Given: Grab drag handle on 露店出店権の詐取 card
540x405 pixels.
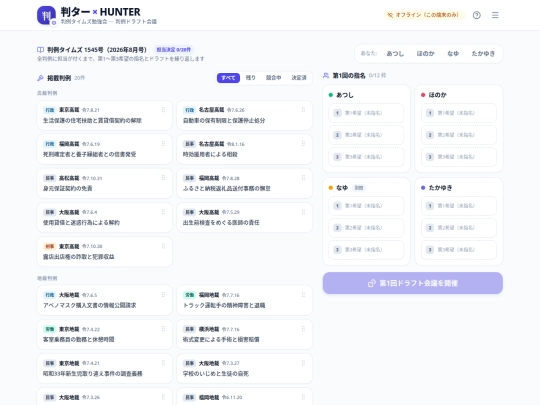Looking at the screenshot, I should pyautogui.click(x=163, y=246).
